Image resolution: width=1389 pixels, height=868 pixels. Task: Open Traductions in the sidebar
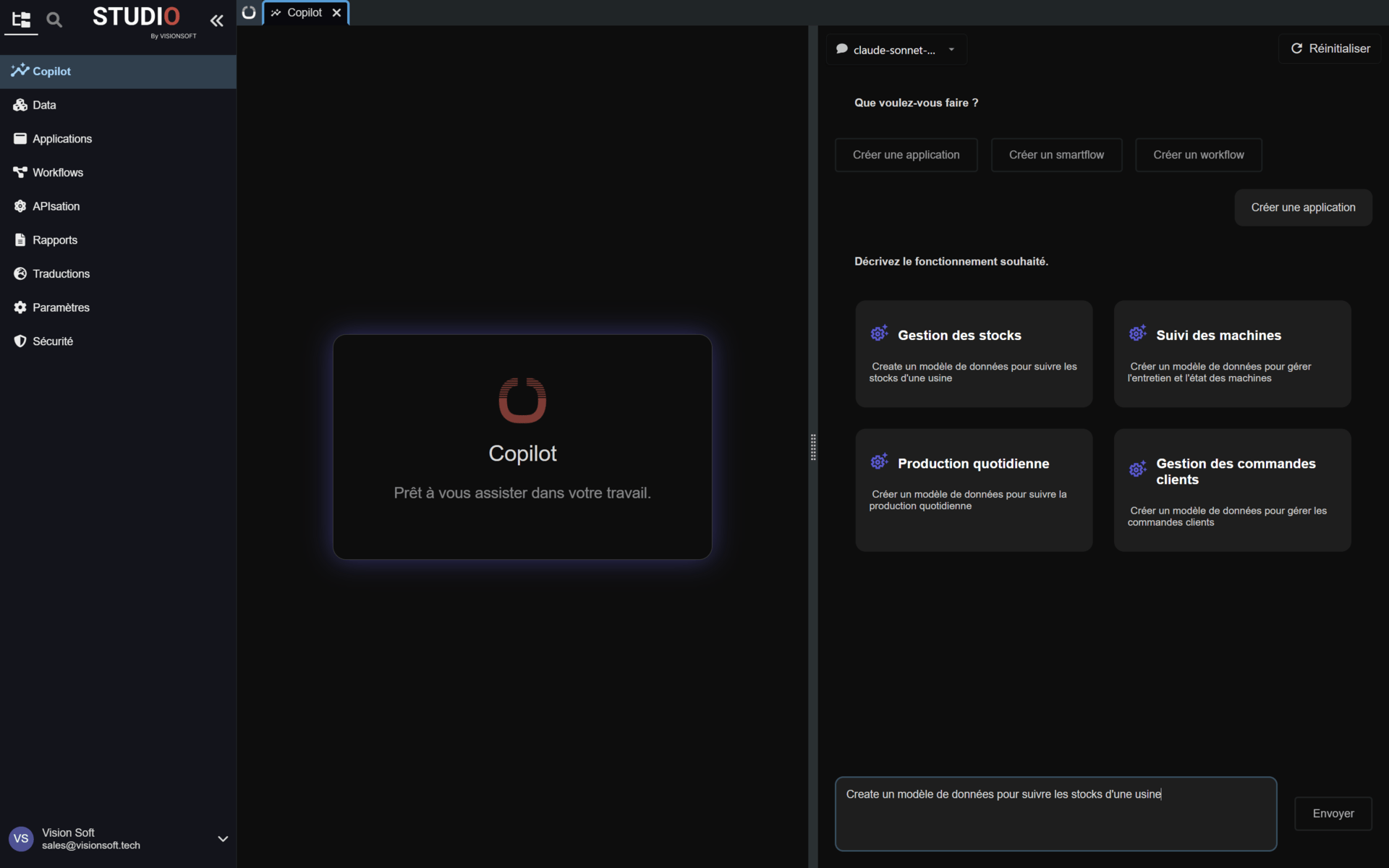[x=61, y=273]
